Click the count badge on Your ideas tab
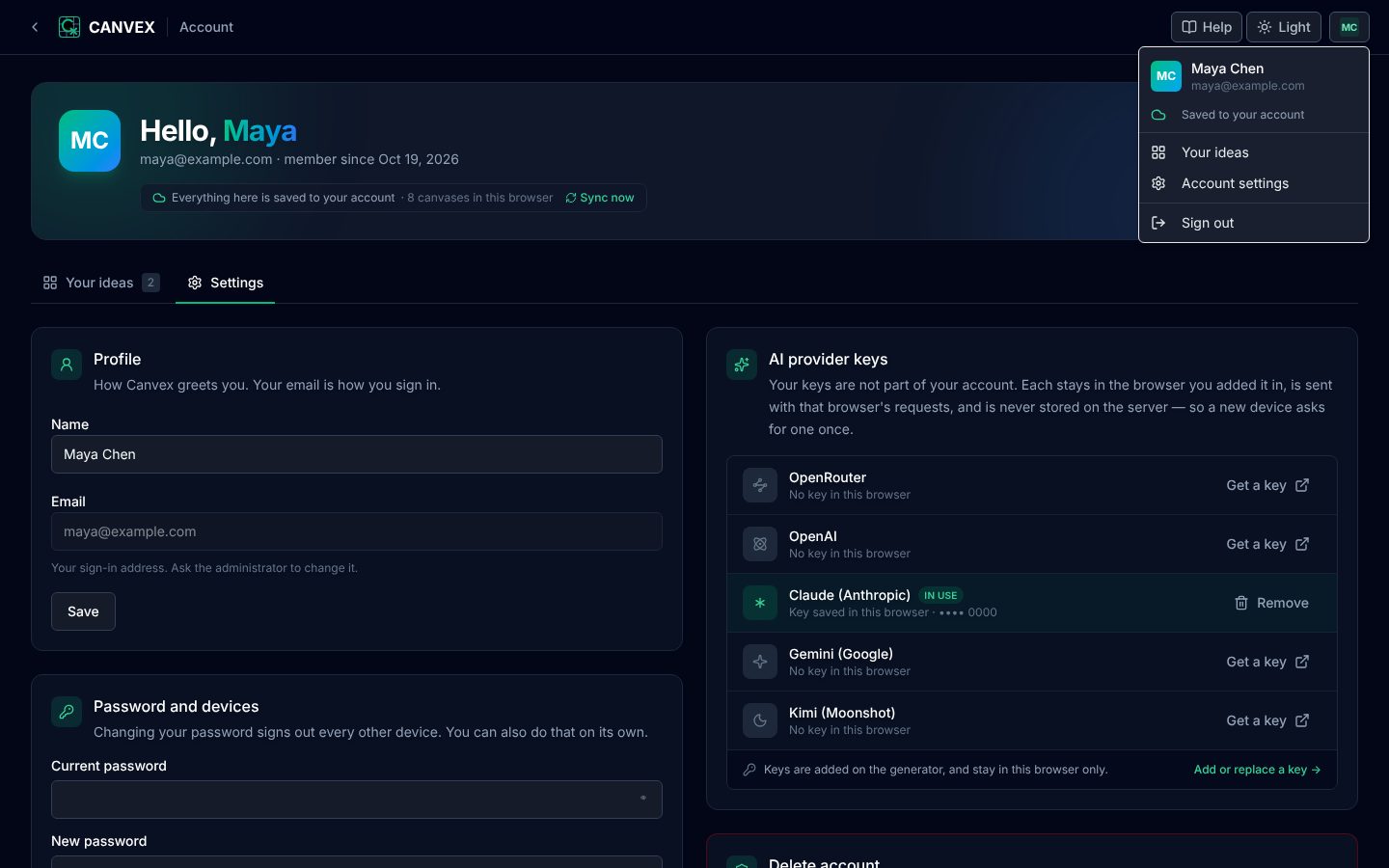 point(150,283)
